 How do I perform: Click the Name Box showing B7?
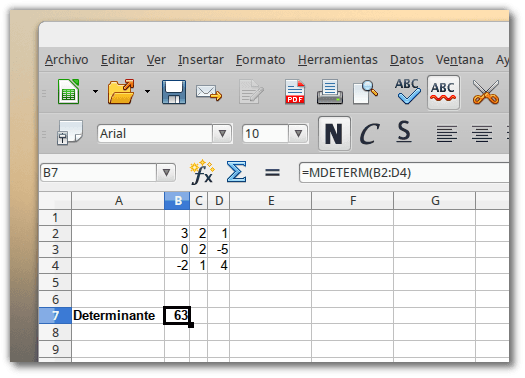coord(99,173)
